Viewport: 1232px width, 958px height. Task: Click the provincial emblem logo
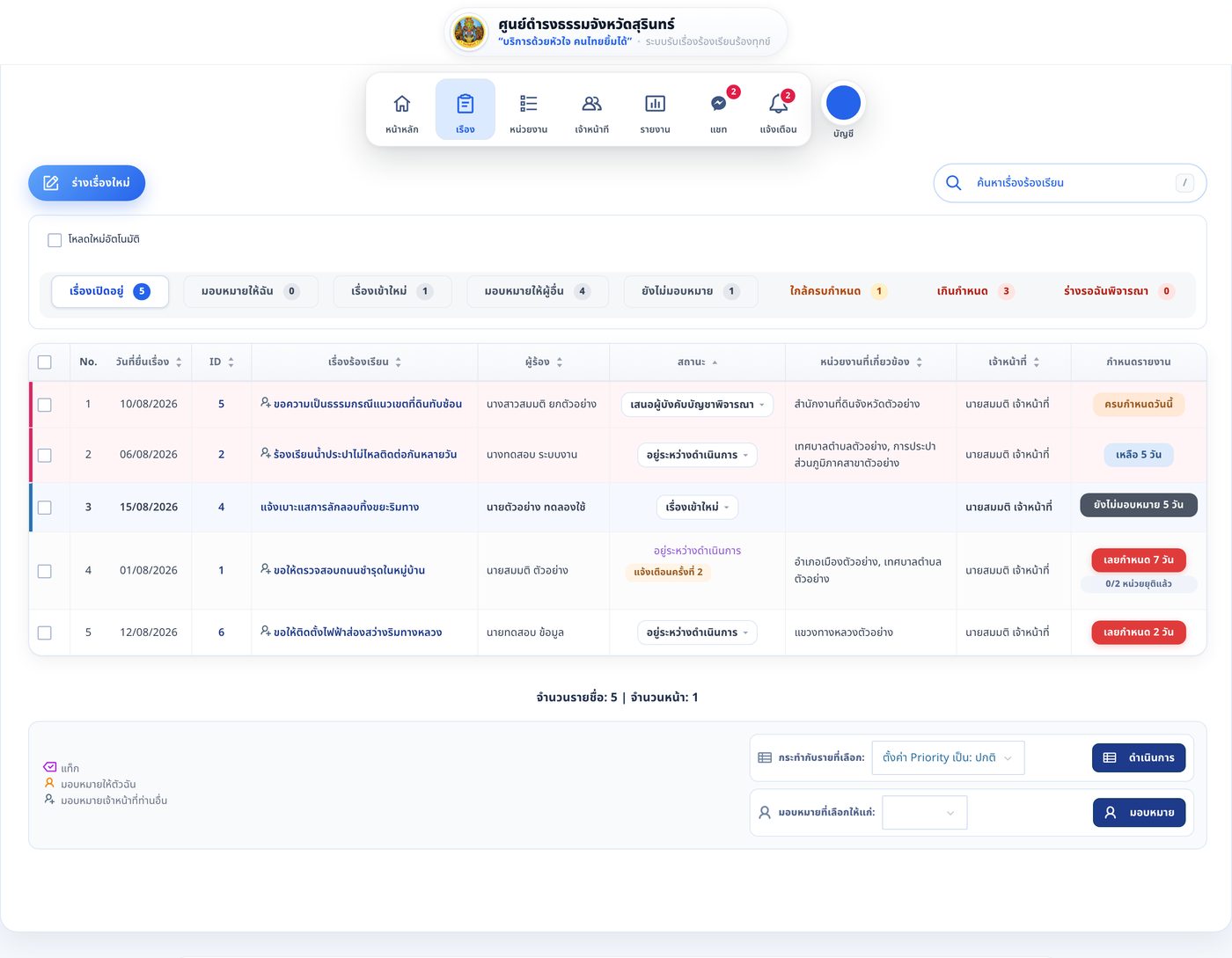(469, 33)
